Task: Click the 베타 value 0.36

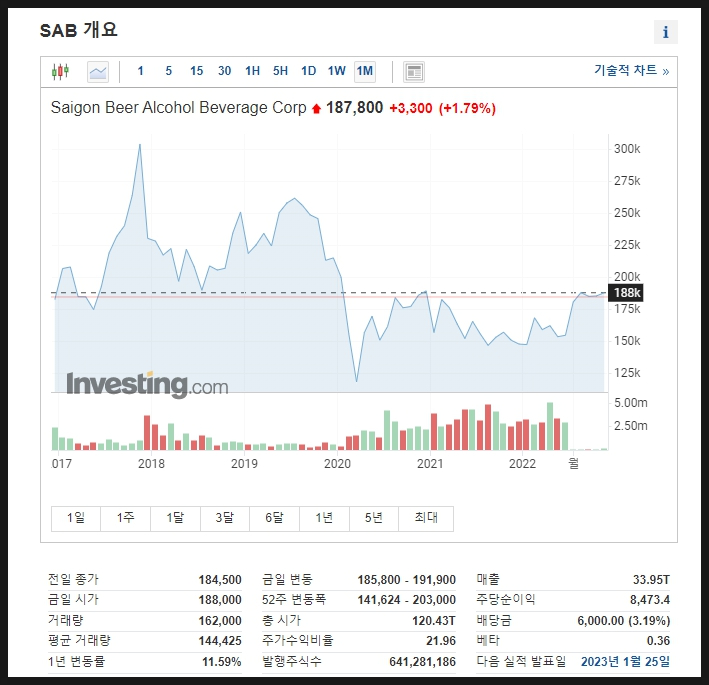Action: (658, 641)
